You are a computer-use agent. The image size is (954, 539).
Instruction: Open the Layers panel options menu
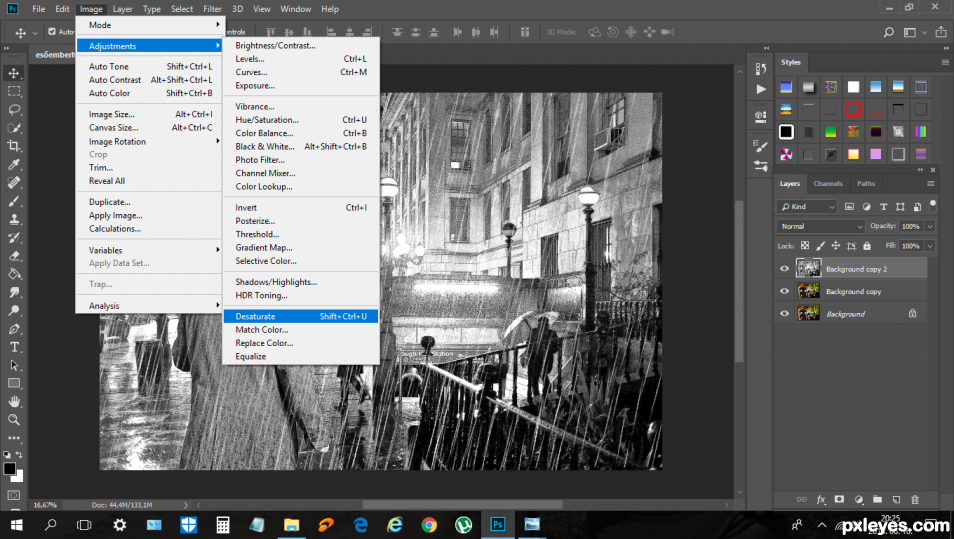click(930, 183)
